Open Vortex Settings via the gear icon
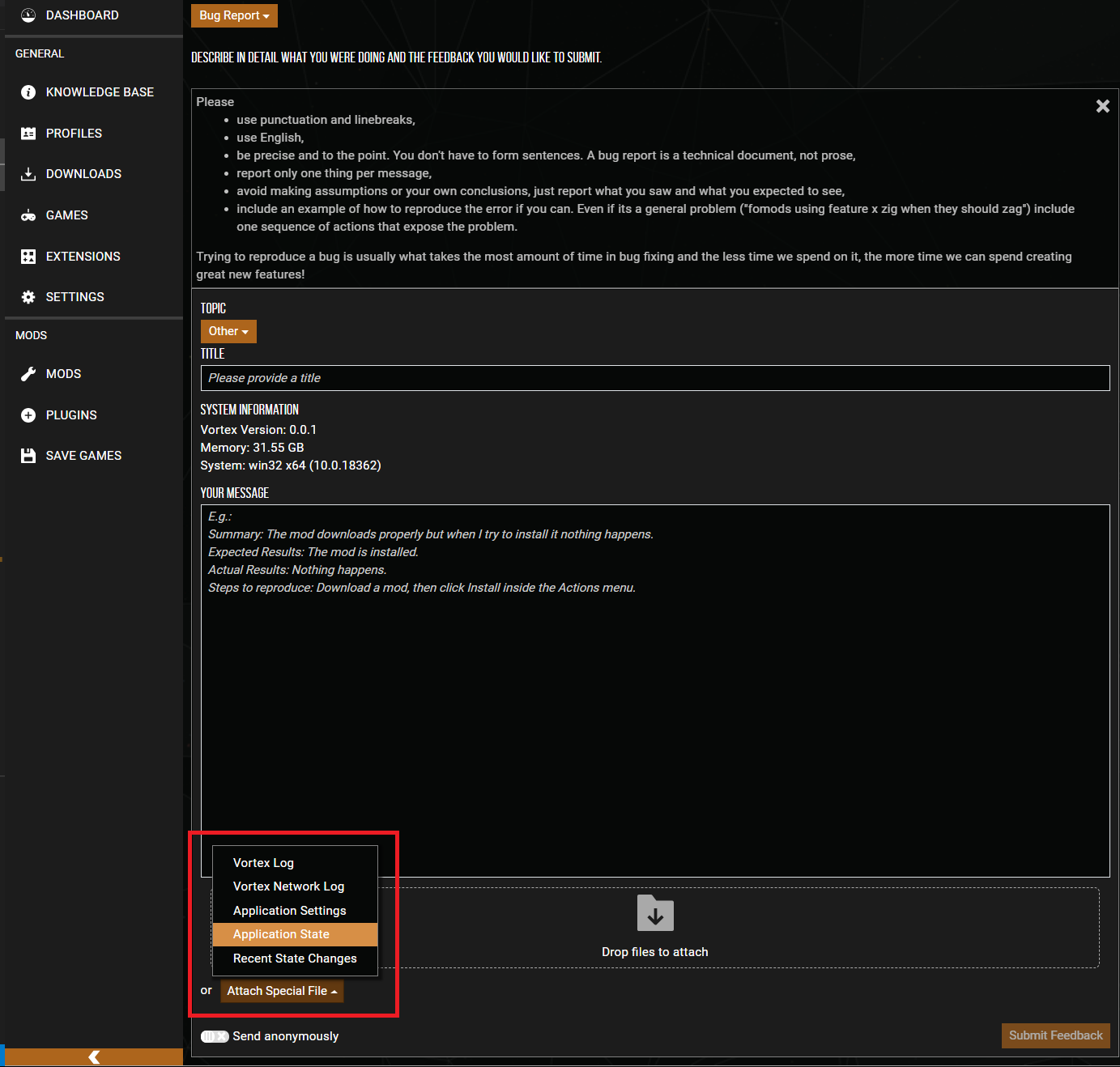1120x1067 pixels. pos(28,296)
